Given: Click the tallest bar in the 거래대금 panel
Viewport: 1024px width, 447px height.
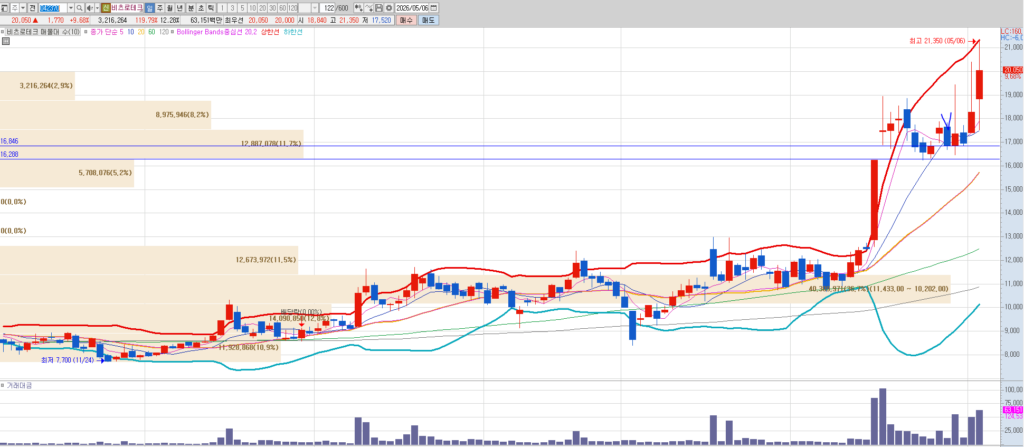Looking at the screenshot, I should tap(882, 417).
